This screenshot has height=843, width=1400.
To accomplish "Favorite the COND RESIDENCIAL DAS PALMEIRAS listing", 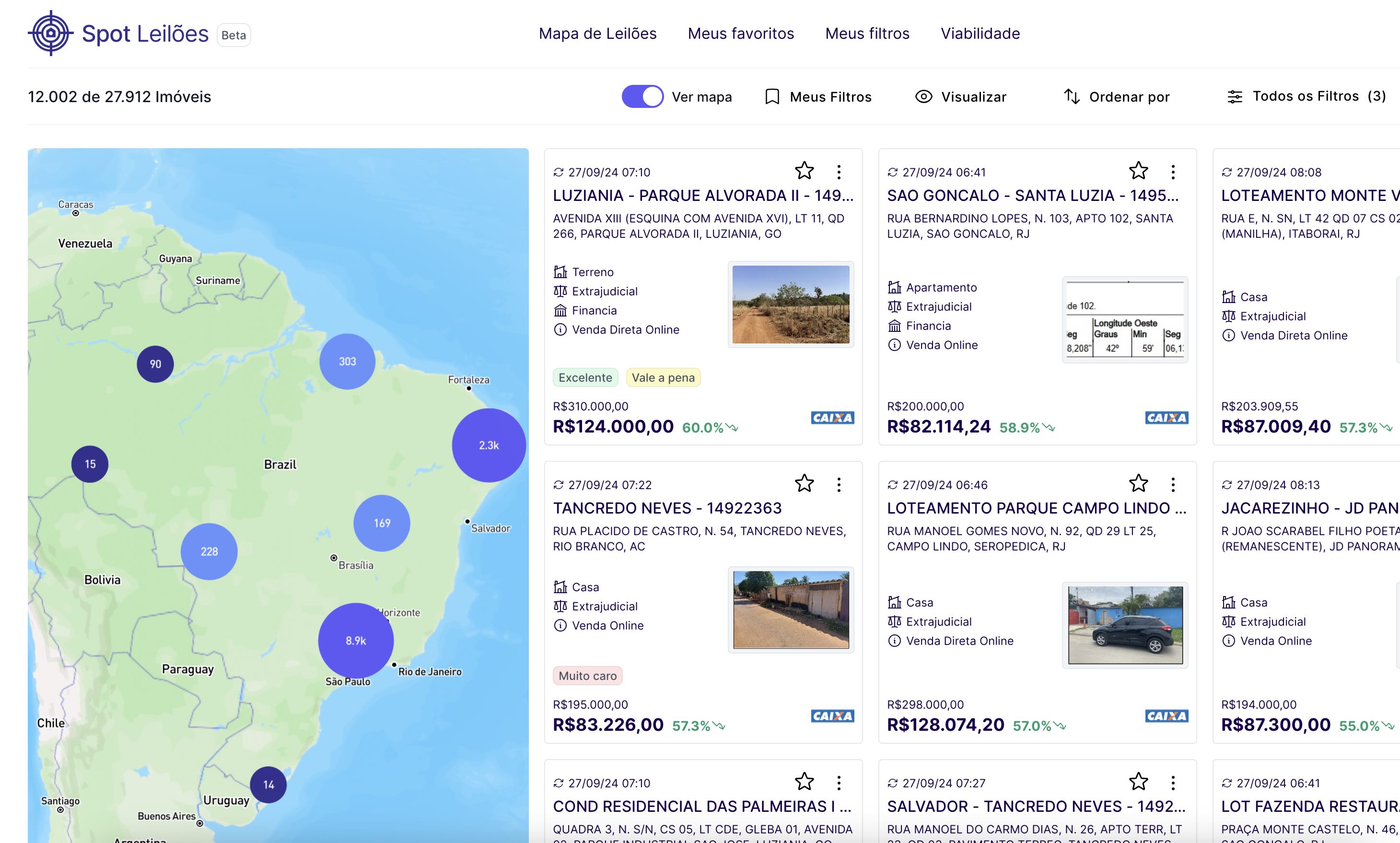I will coord(804,782).
